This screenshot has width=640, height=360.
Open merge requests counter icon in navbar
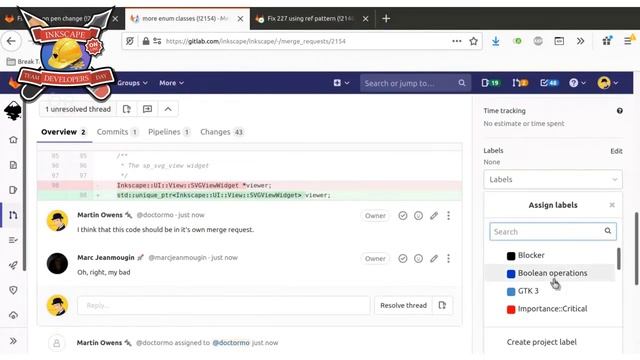point(520,83)
